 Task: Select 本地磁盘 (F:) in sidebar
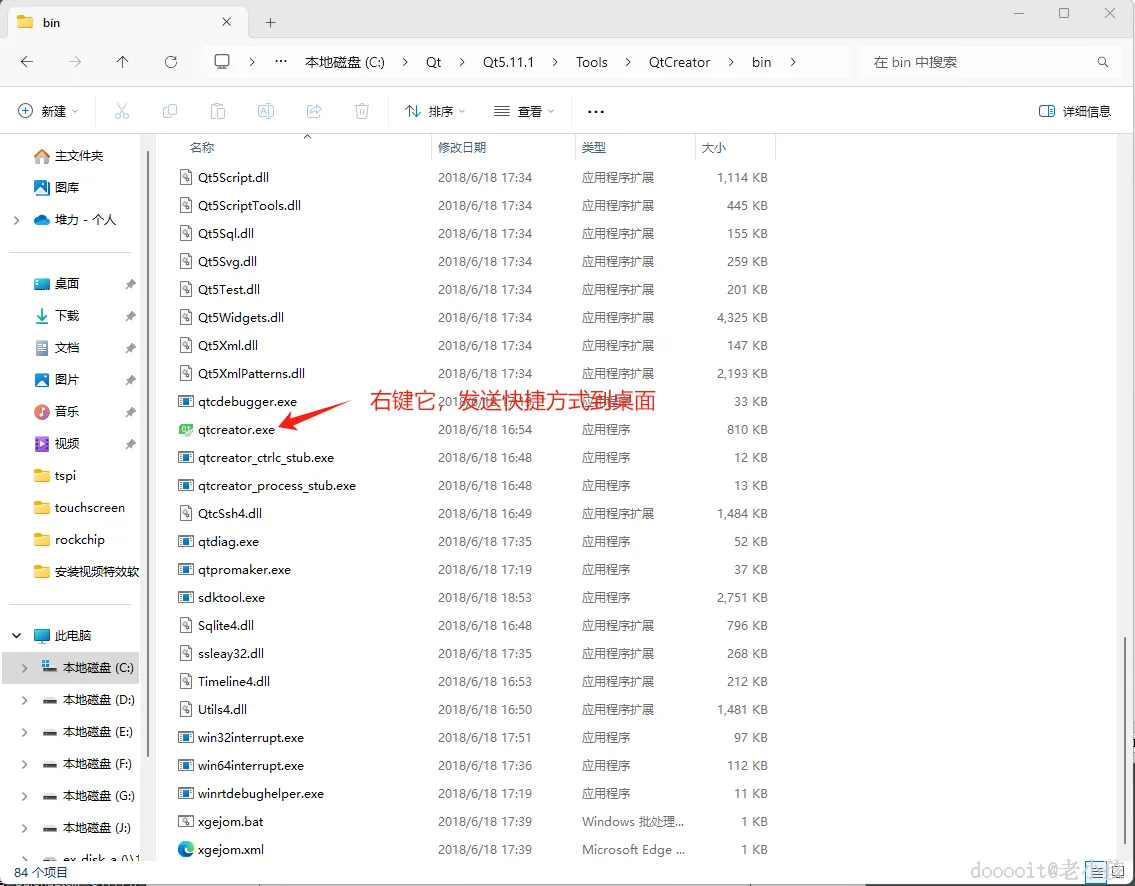(x=88, y=764)
